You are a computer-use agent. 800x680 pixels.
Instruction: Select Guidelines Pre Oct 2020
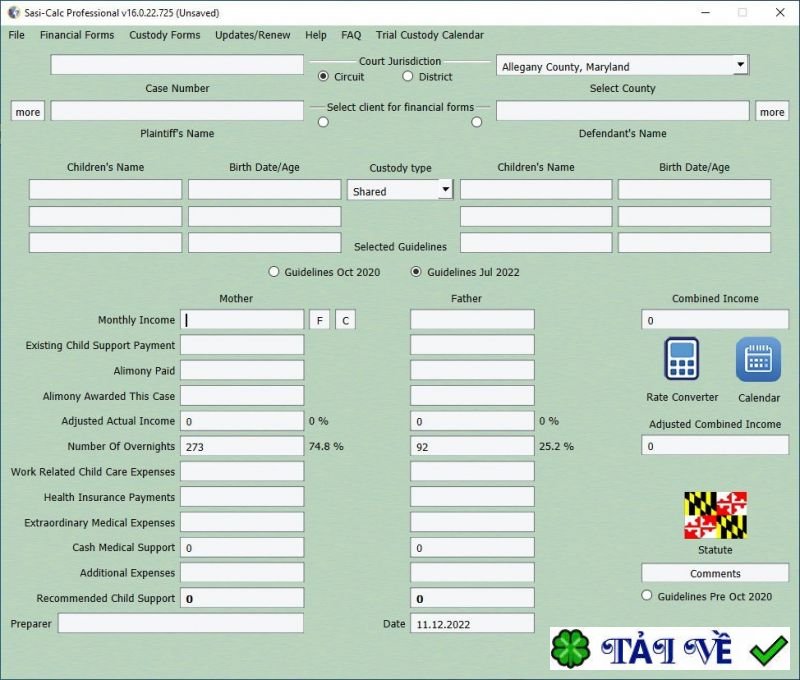point(647,595)
